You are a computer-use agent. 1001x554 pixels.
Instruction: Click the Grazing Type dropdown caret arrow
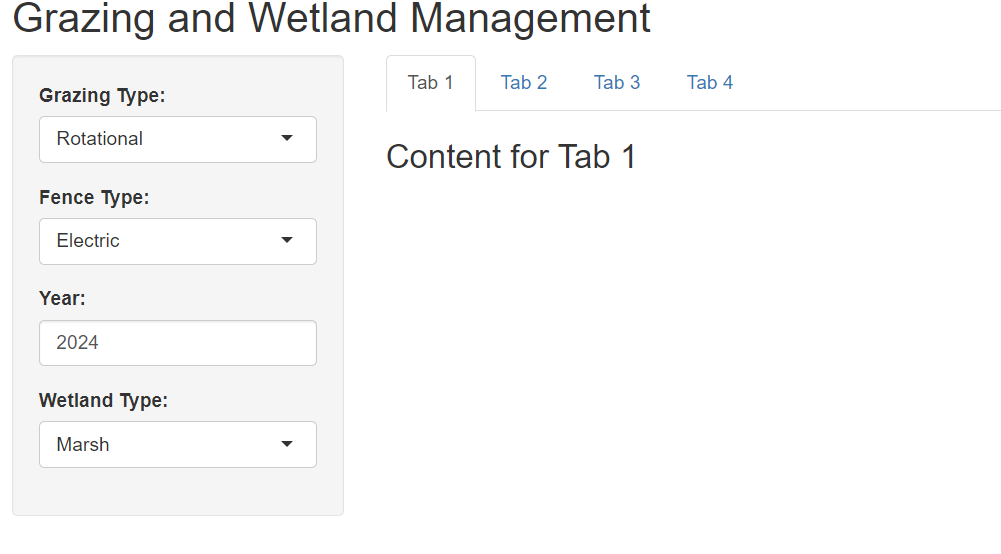coord(287,138)
